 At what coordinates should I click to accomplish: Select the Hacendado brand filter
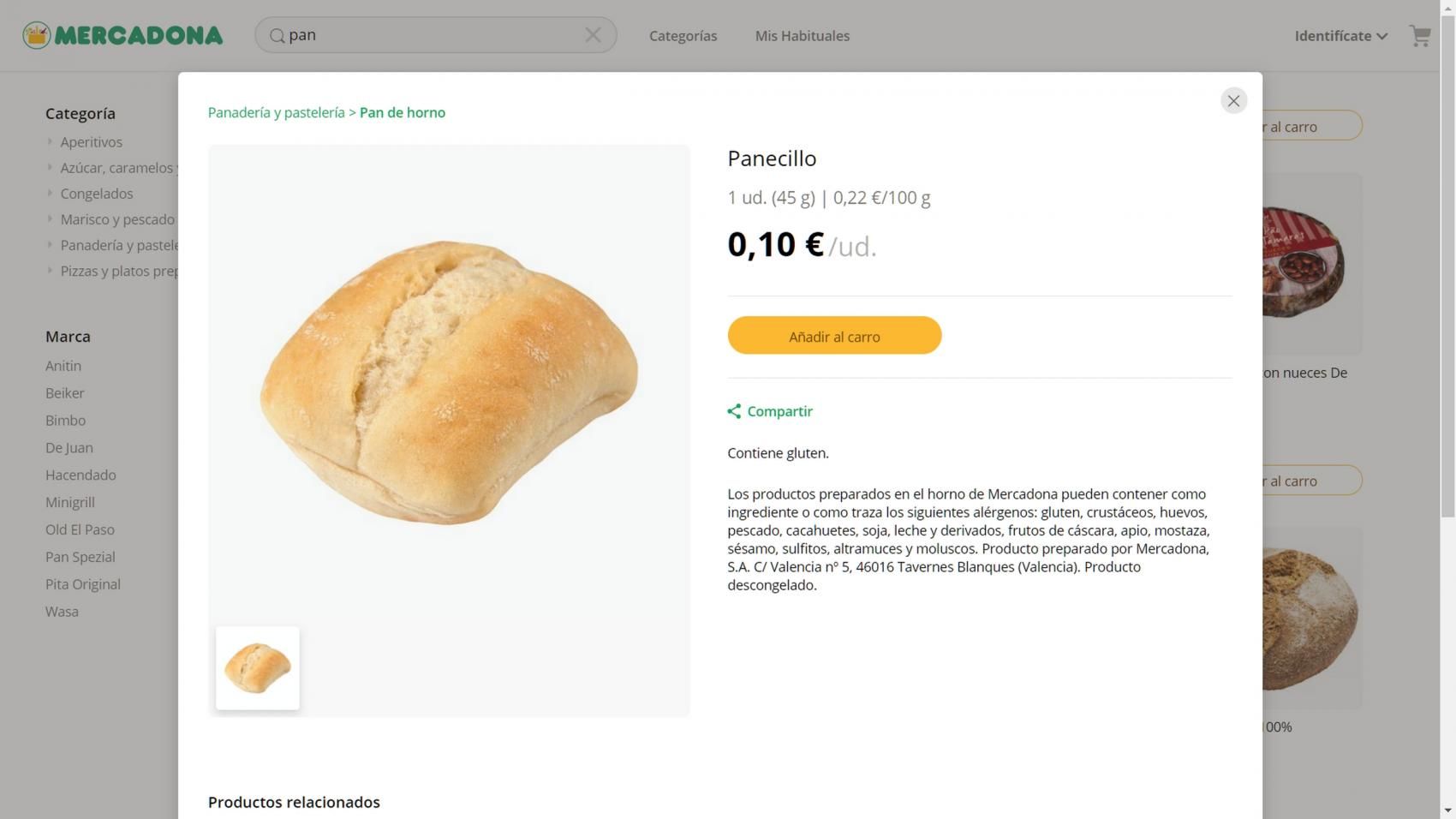coord(81,475)
